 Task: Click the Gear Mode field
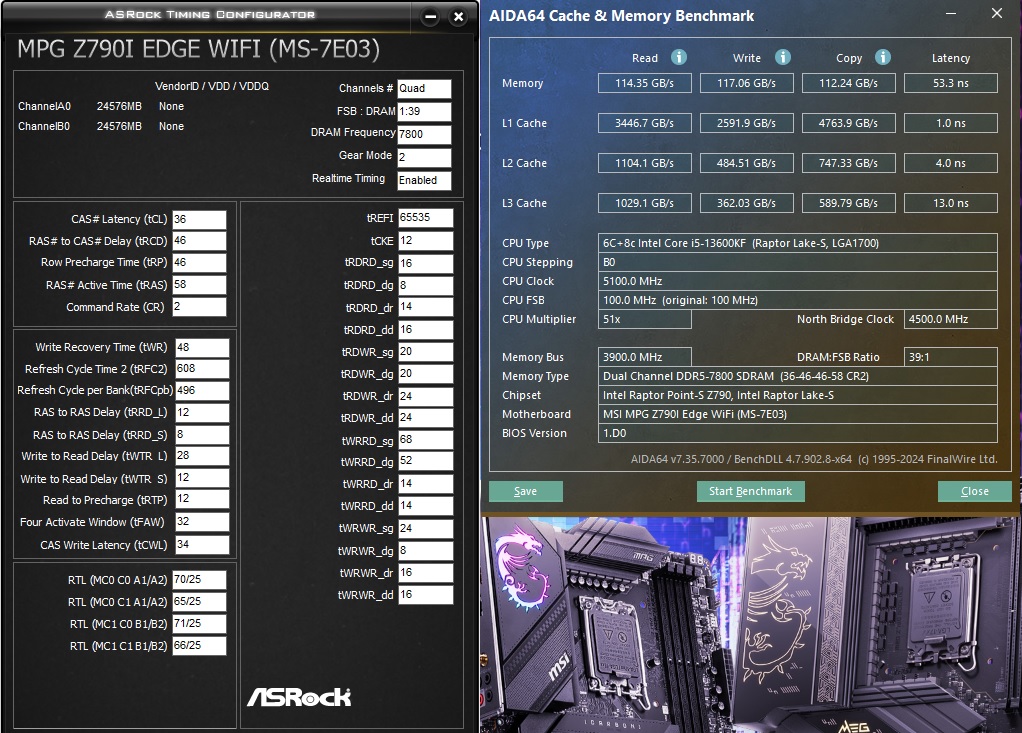coord(424,157)
